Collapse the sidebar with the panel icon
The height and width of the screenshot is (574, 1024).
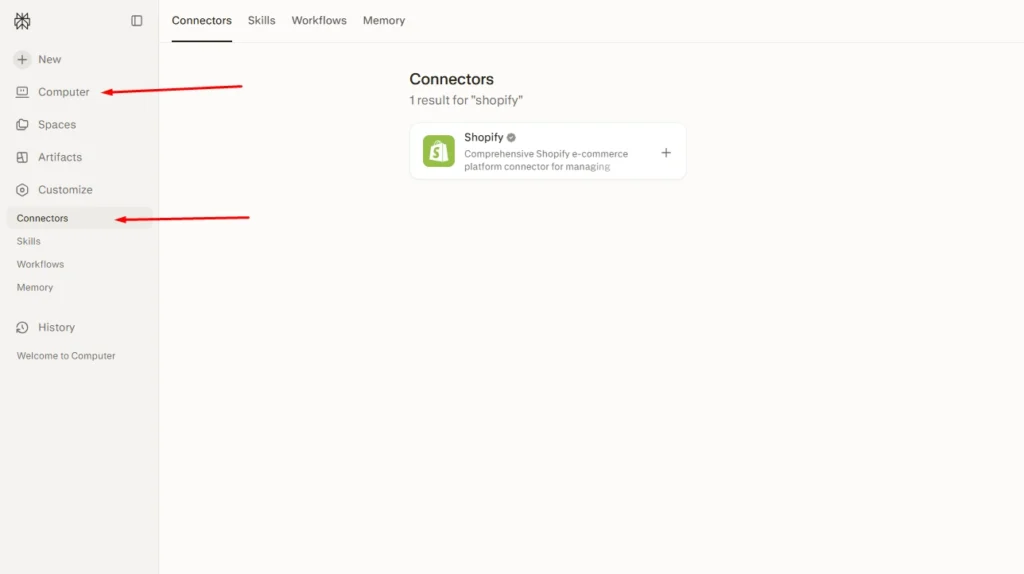click(136, 21)
